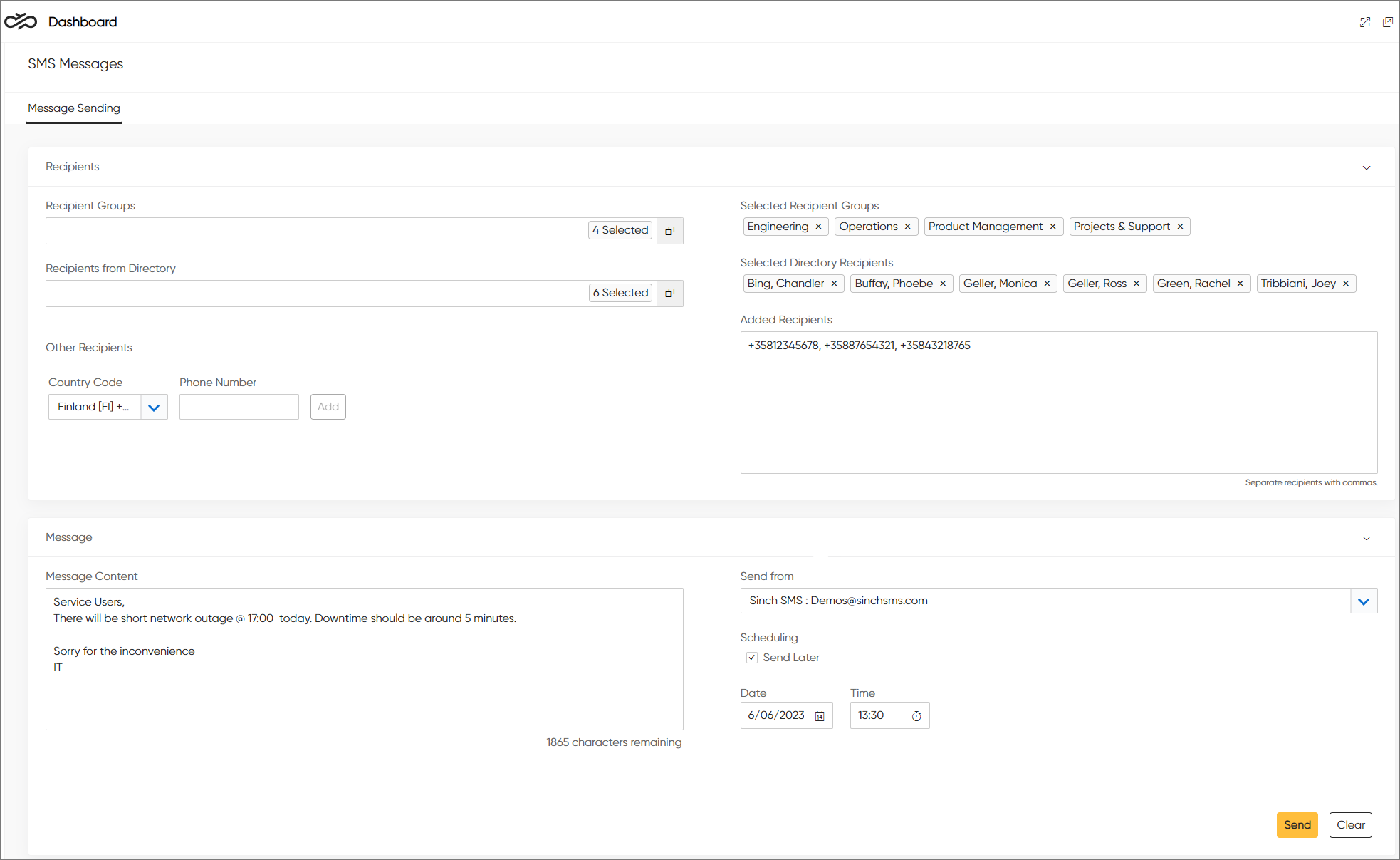Switch to the Message Sending tab
This screenshot has width=1400, height=860.
(74, 108)
